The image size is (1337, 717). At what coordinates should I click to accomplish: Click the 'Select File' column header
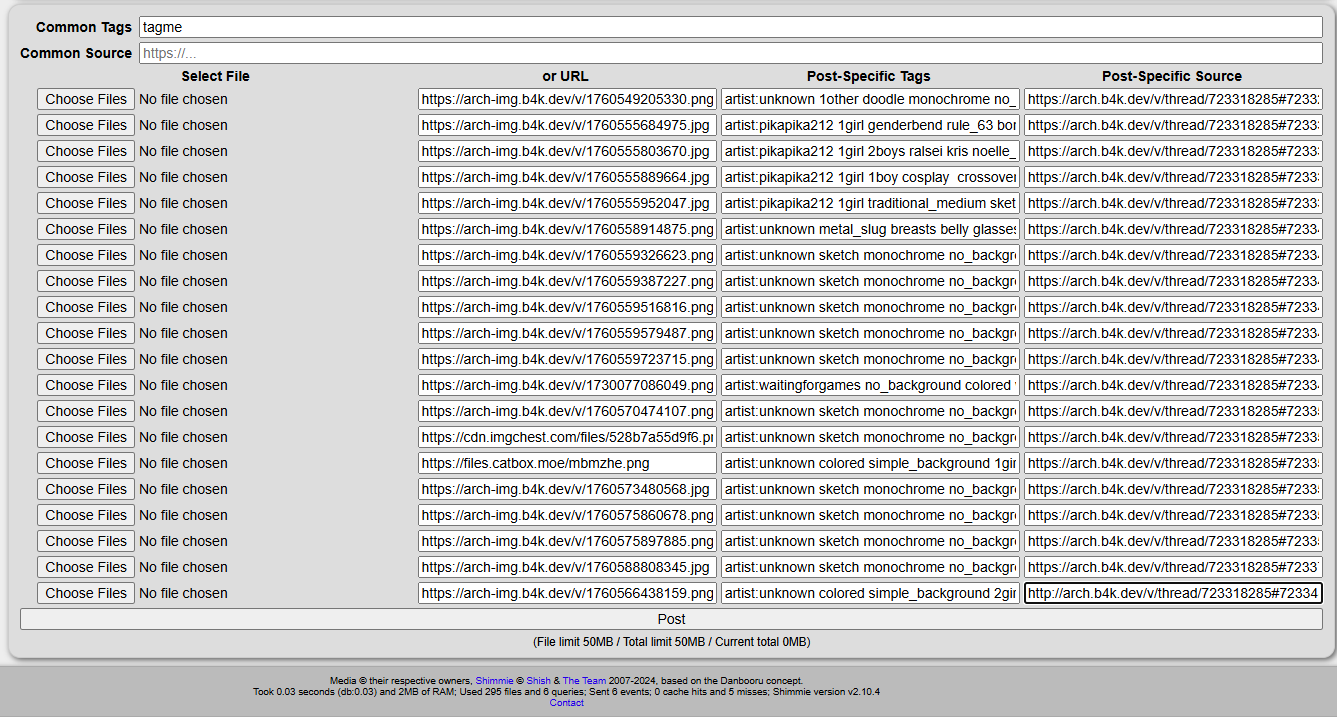click(x=215, y=76)
